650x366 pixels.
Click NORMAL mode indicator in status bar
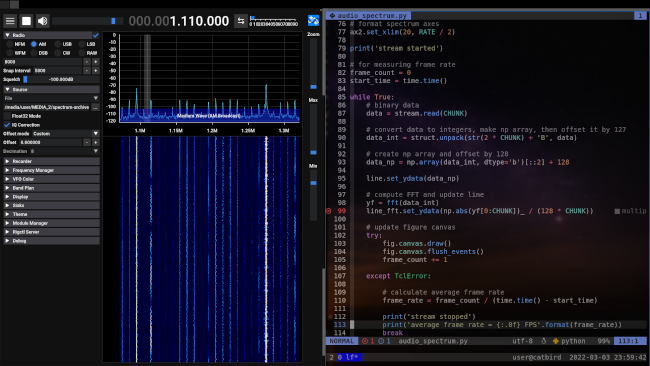(342, 341)
